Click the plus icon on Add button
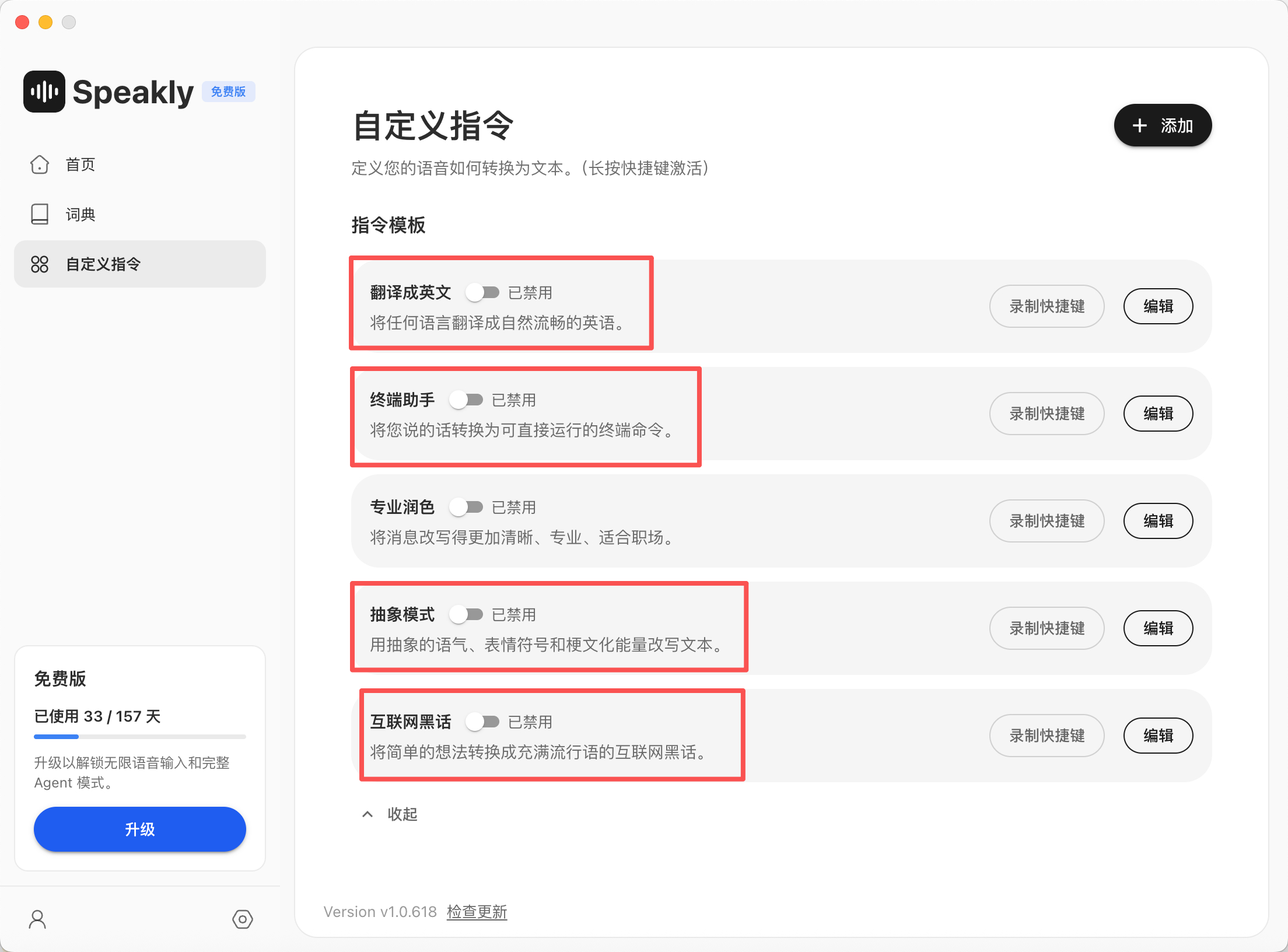The image size is (1288, 952). click(x=1139, y=125)
